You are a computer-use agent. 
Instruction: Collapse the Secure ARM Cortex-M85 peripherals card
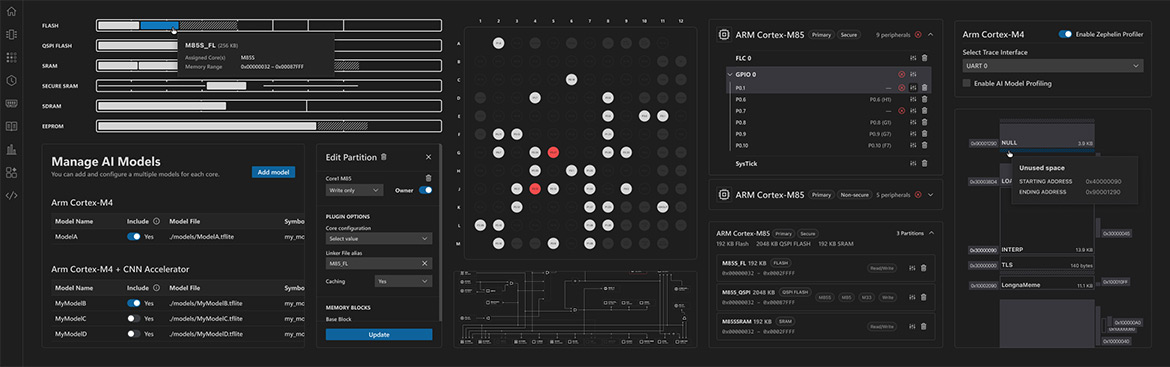click(x=930, y=34)
